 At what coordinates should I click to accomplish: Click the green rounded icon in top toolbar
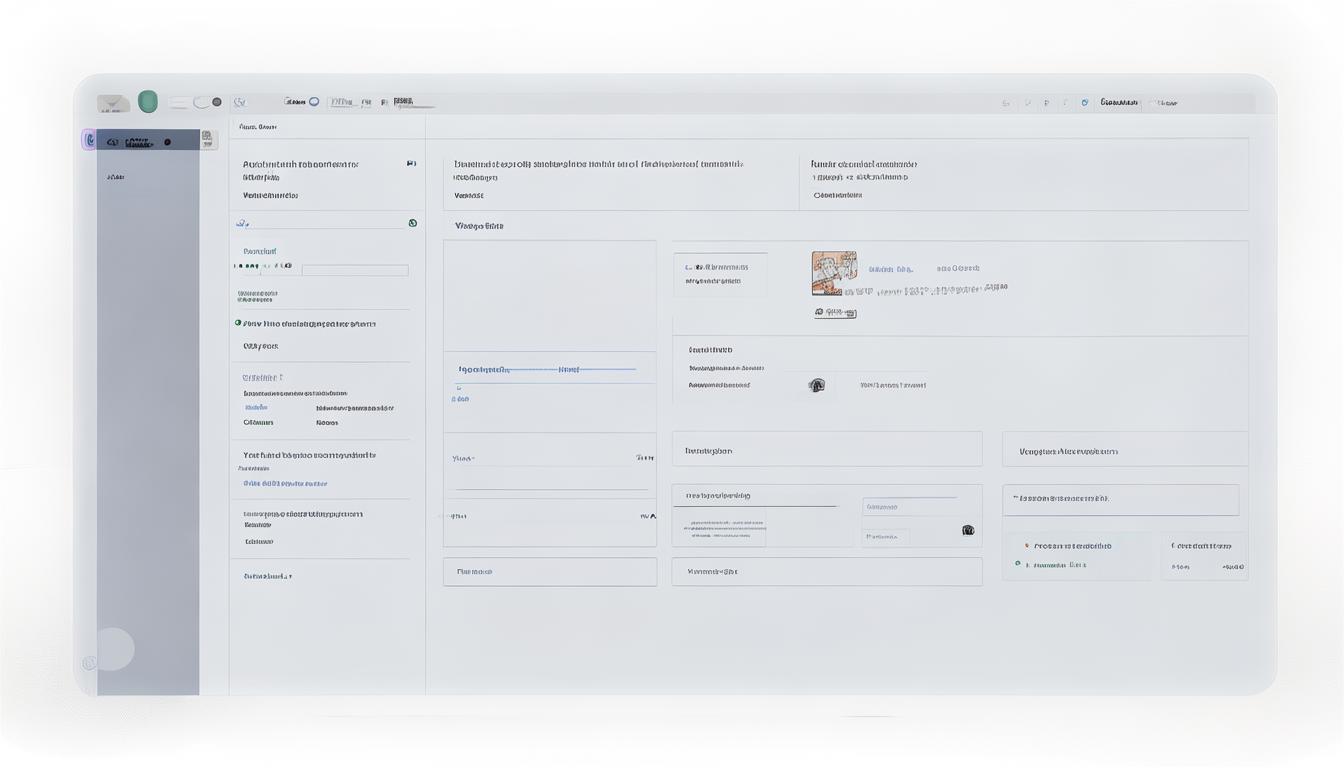coord(148,102)
